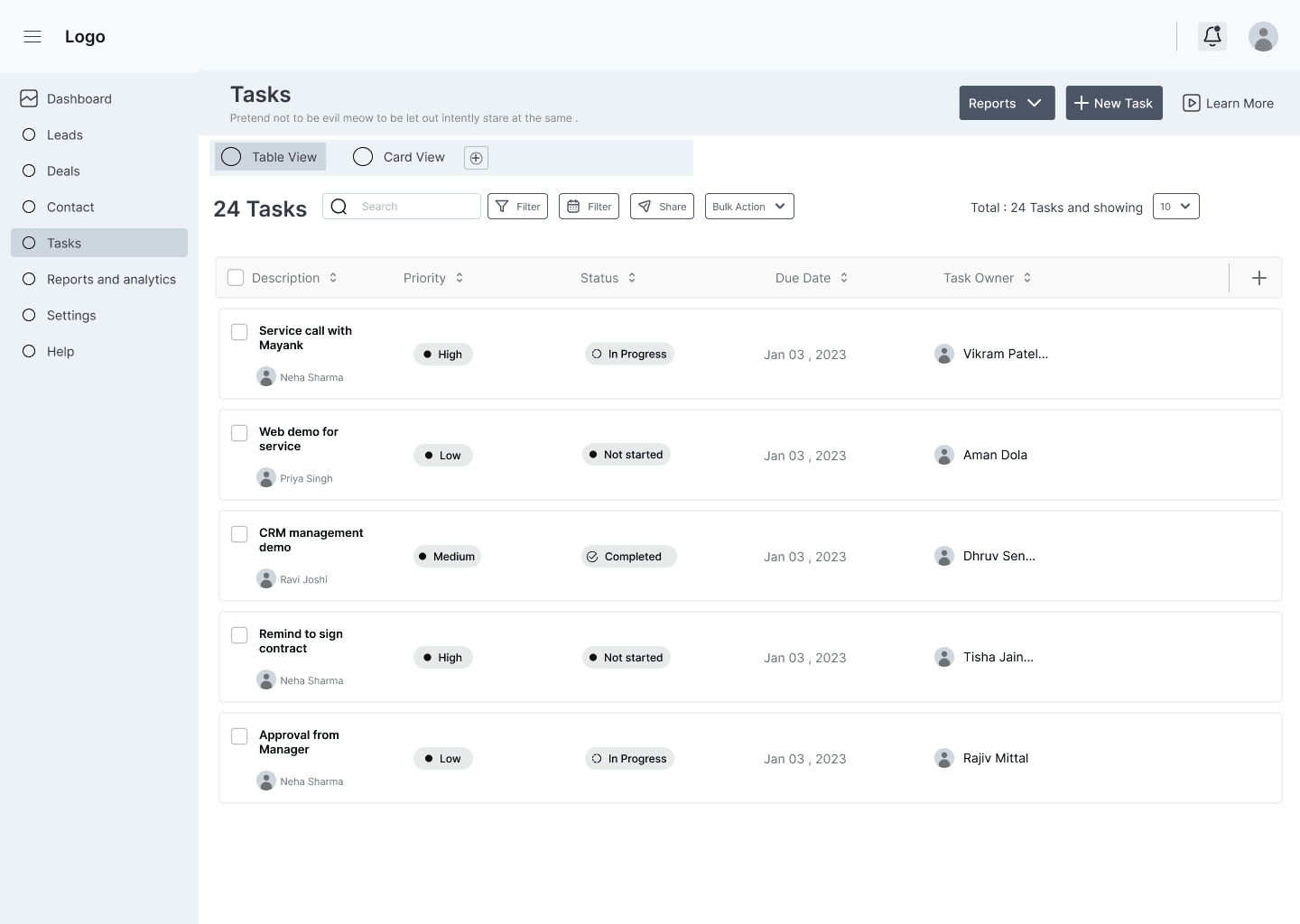Click Tisha Jain owner avatar
1300x924 pixels.
[944, 657]
